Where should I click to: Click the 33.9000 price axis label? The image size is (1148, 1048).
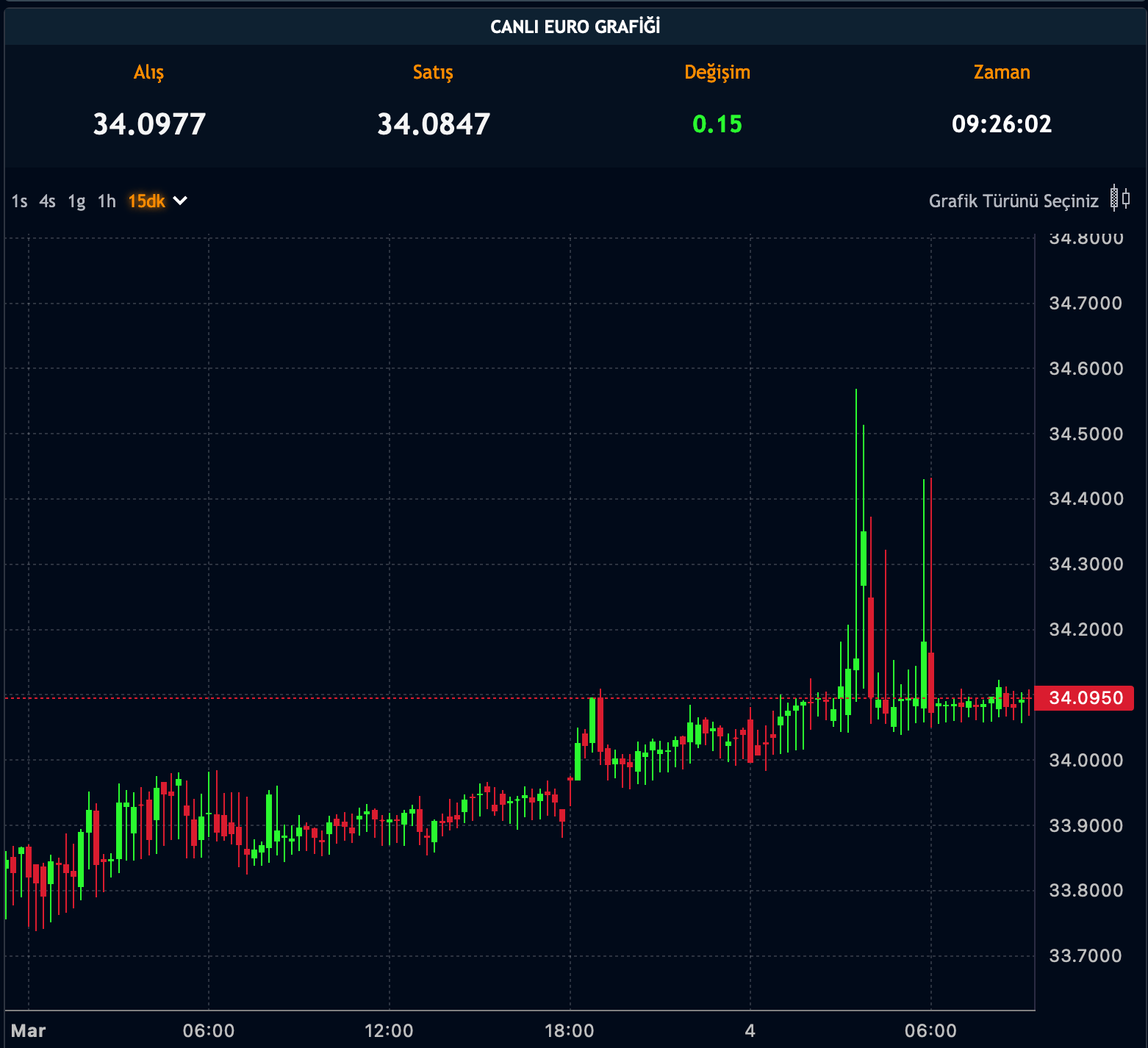1086,825
